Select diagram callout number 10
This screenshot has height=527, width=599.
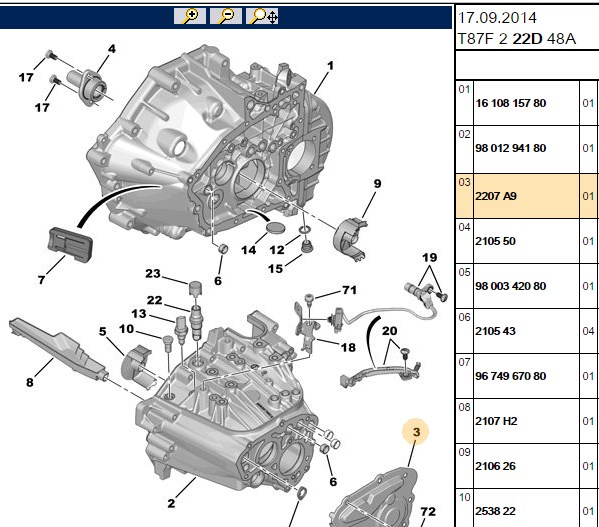click(126, 329)
